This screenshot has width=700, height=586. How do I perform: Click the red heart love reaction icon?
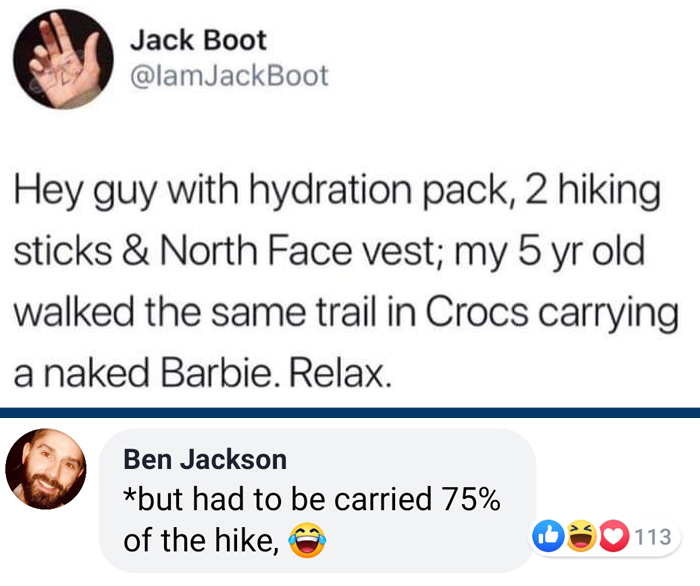tap(614, 536)
